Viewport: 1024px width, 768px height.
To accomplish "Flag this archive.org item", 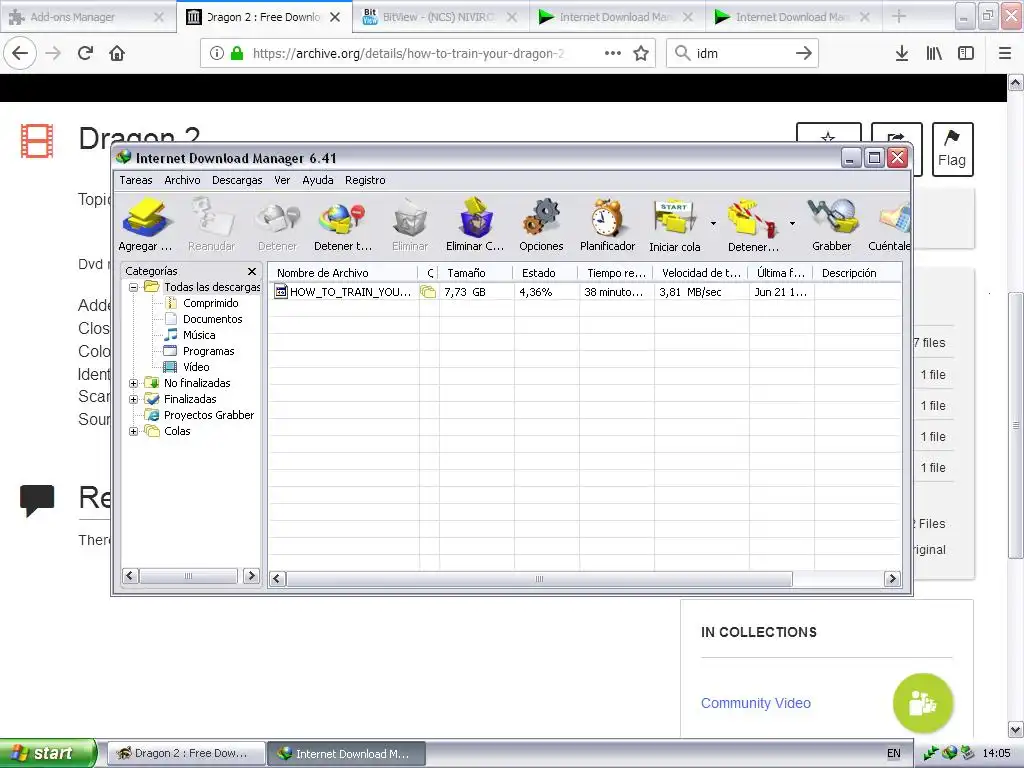I will 952,149.
